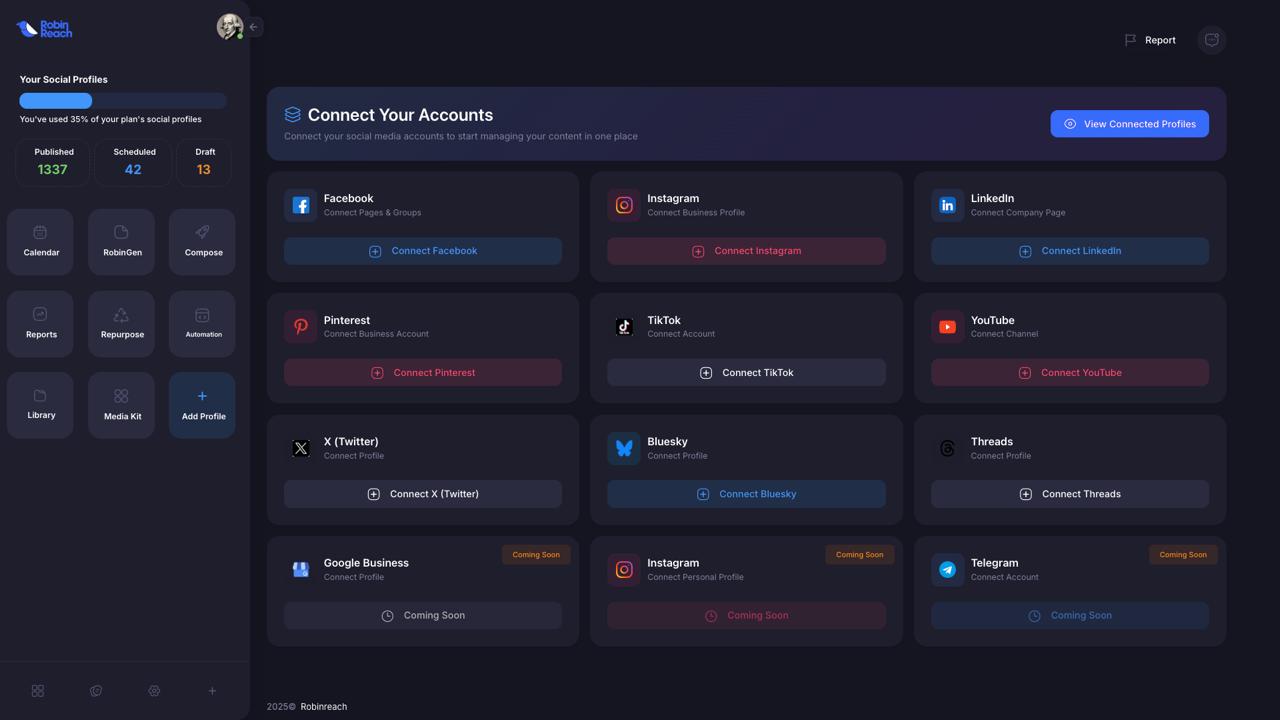Click the Connect Bluesky button
The height and width of the screenshot is (720, 1280).
click(x=747, y=494)
